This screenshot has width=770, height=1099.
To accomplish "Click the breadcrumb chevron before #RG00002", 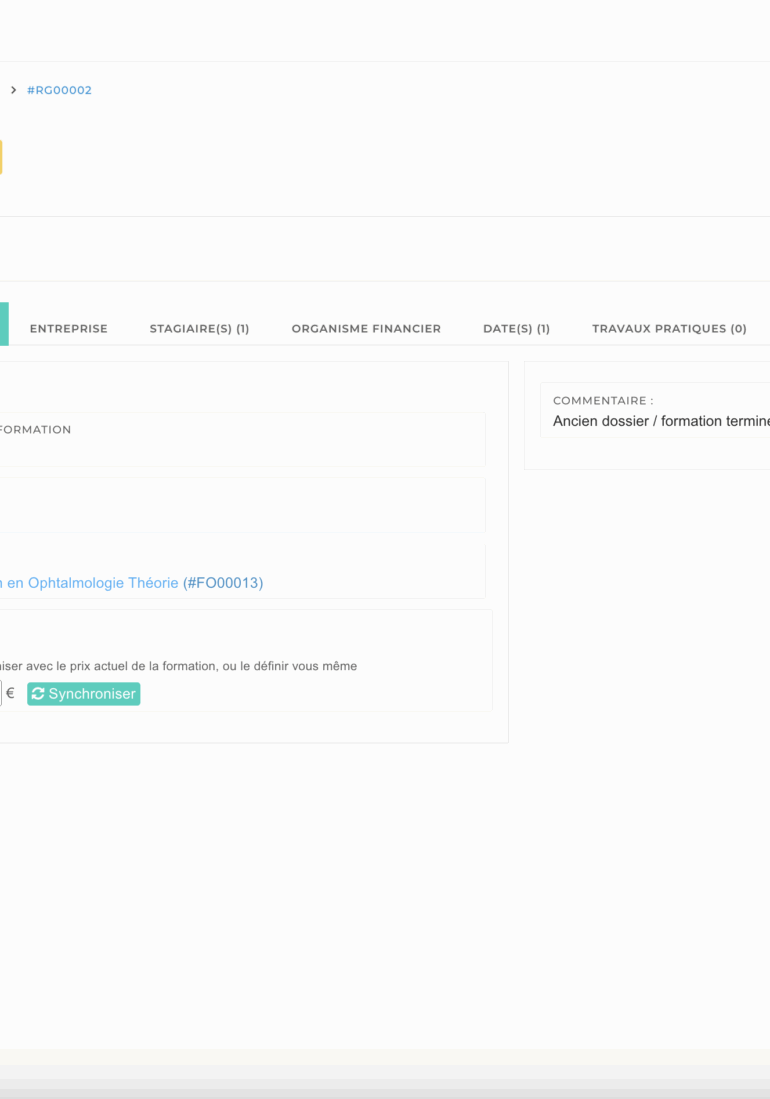I will point(13,90).
